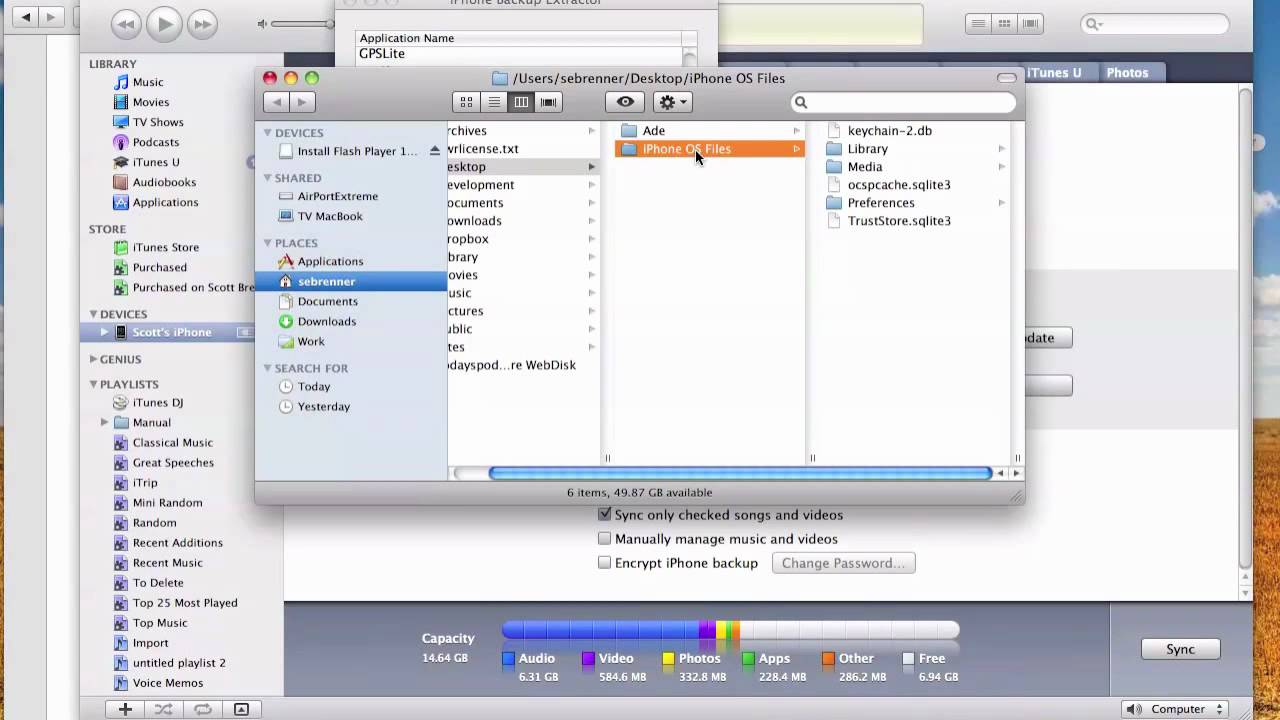Select Scott's iPhone device in iTunes

click(x=171, y=332)
